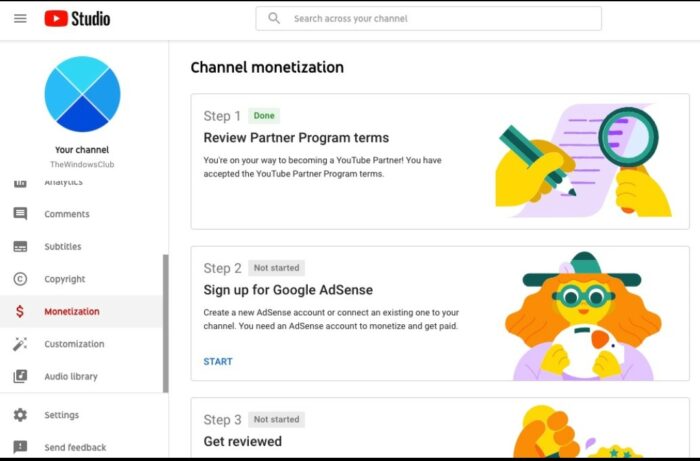Open the hamburger menu
Image resolution: width=700 pixels, height=461 pixels.
pos(20,18)
